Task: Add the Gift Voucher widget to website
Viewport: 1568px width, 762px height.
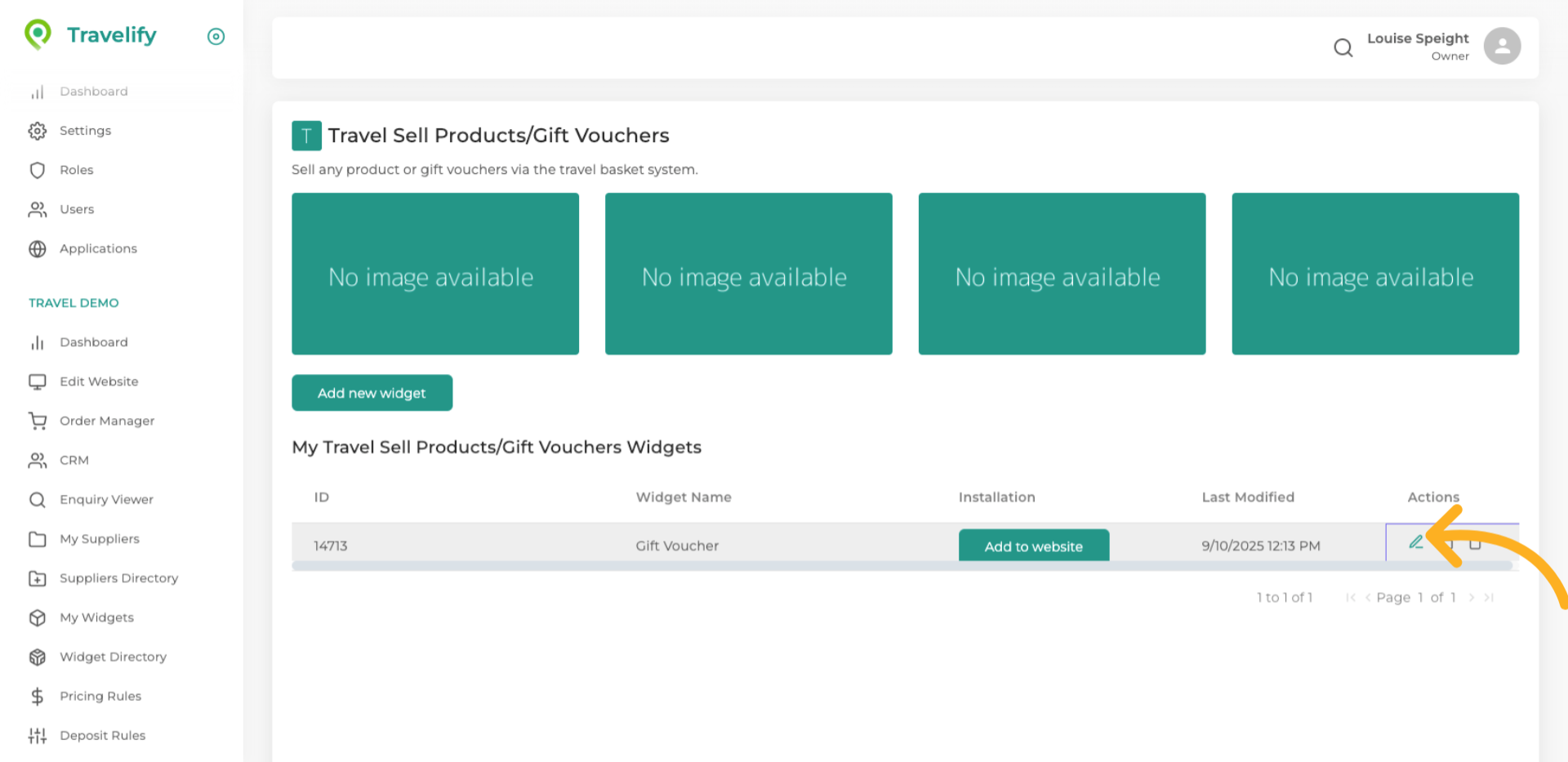Action: pos(1033,545)
